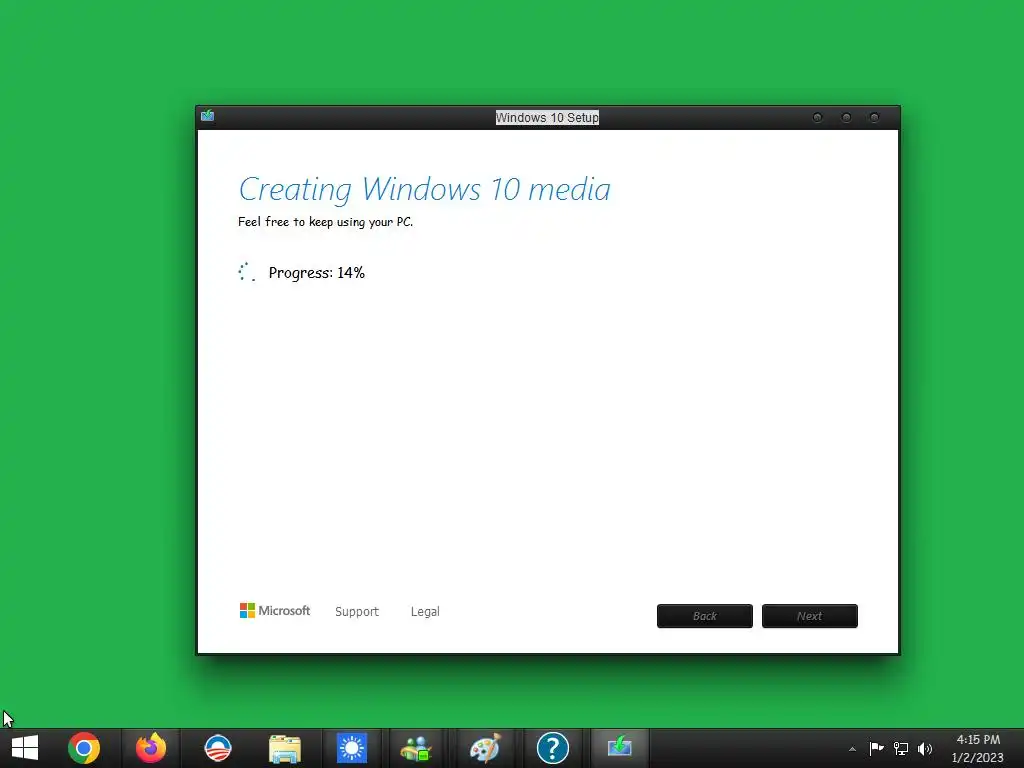Viewport: 1024px width, 768px height.
Task: Click the taskbar clock showing 4:15 PM
Action: click(x=978, y=748)
